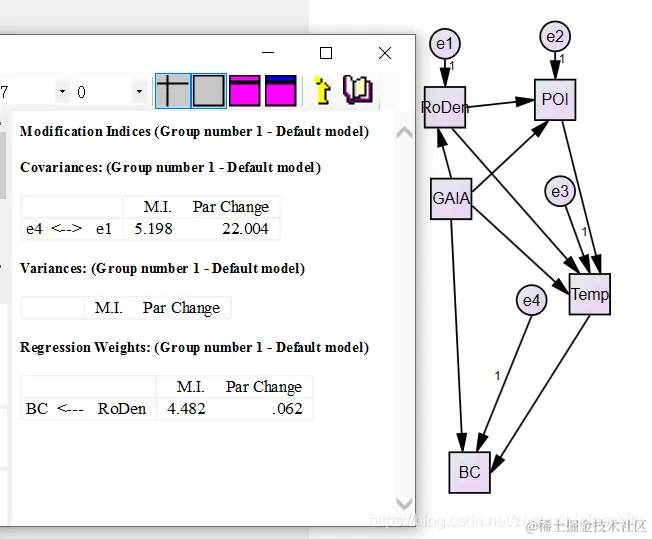The width and height of the screenshot is (652, 539).
Task: Toggle the table rules crosshair icon
Action: (173, 91)
